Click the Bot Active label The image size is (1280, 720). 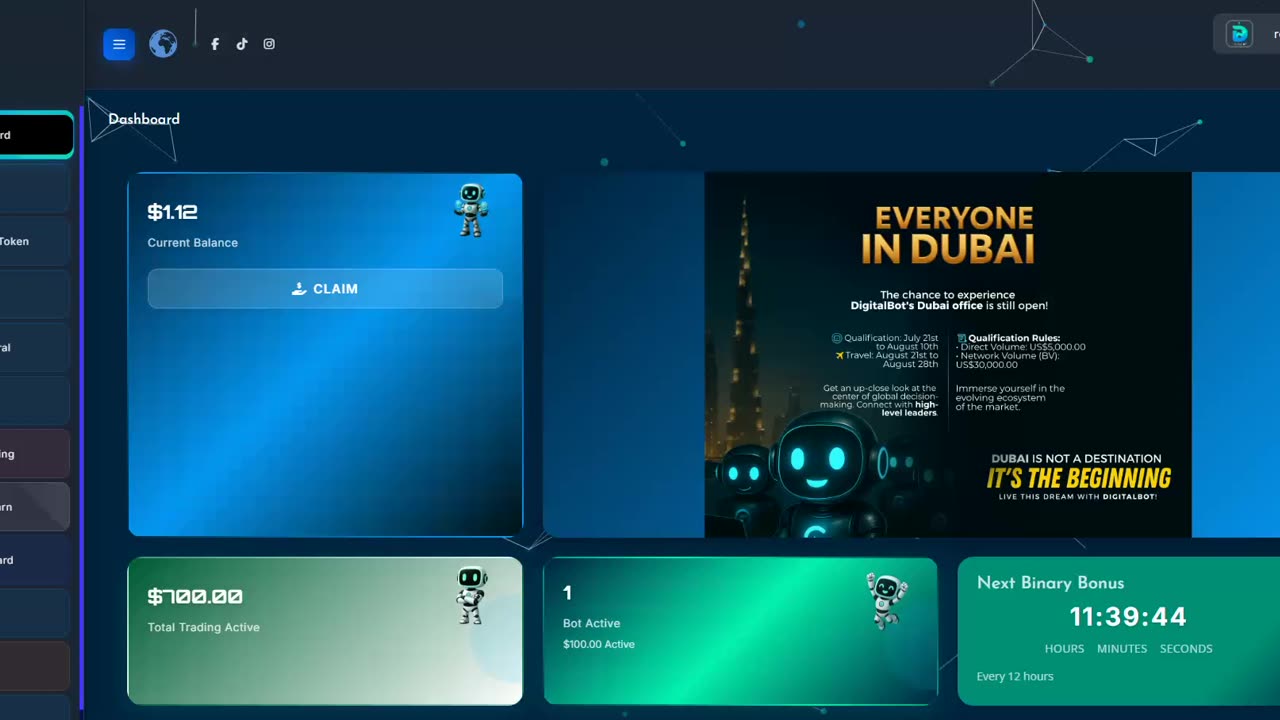(x=591, y=623)
